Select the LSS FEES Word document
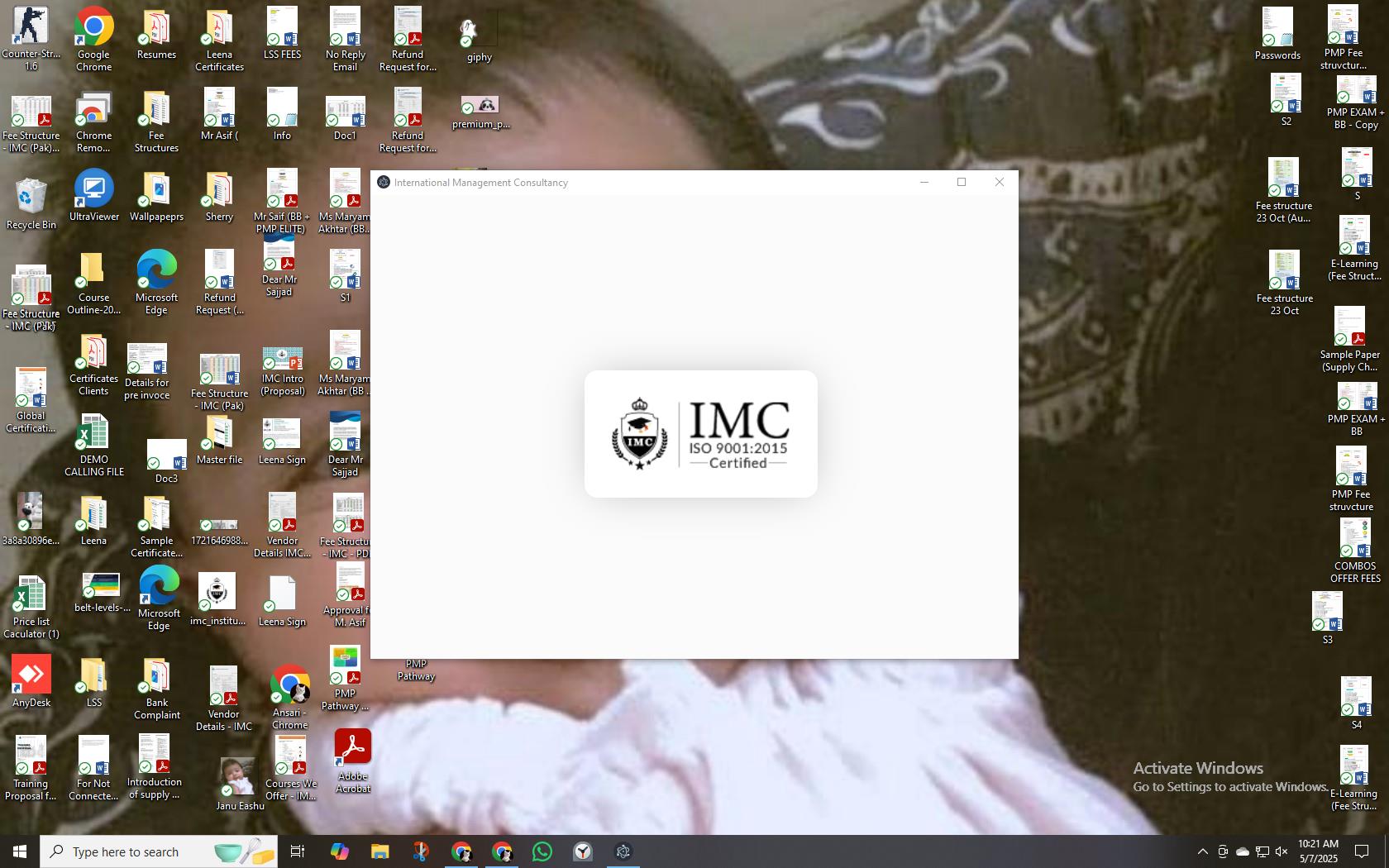The image size is (1389, 868). click(x=282, y=35)
